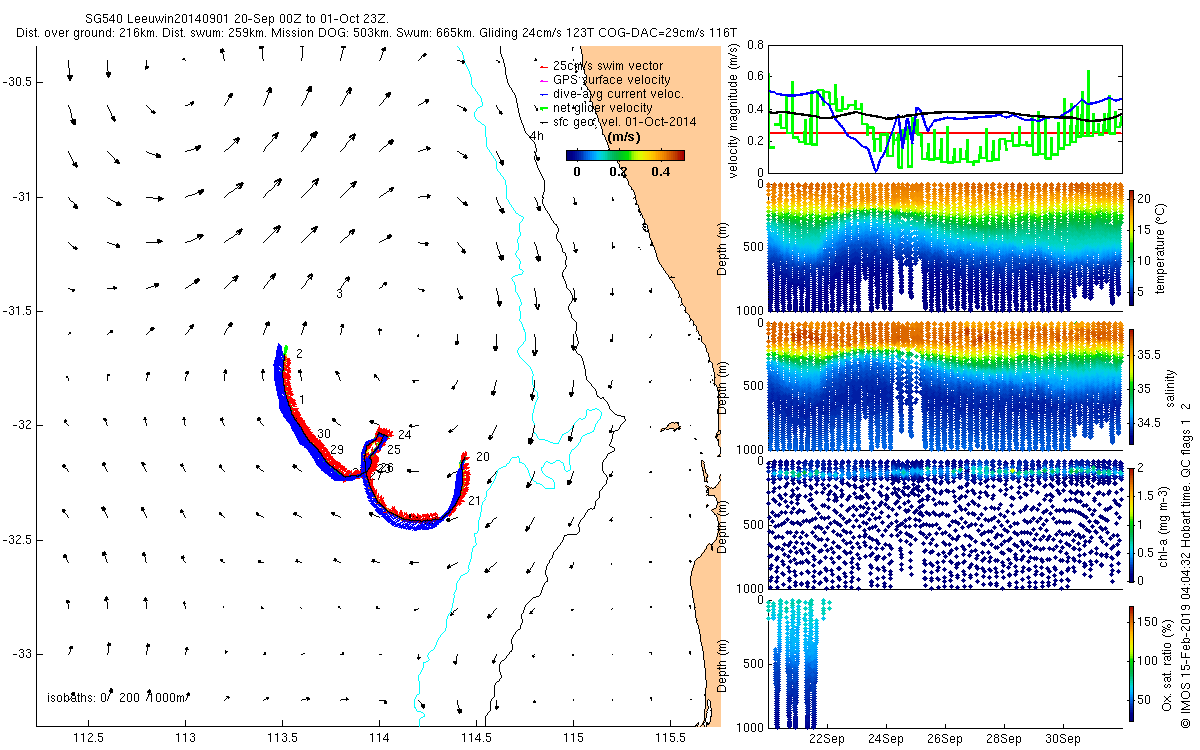
Task: Click the (m/s) label above the map colorbar
Action: [x=625, y=137]
